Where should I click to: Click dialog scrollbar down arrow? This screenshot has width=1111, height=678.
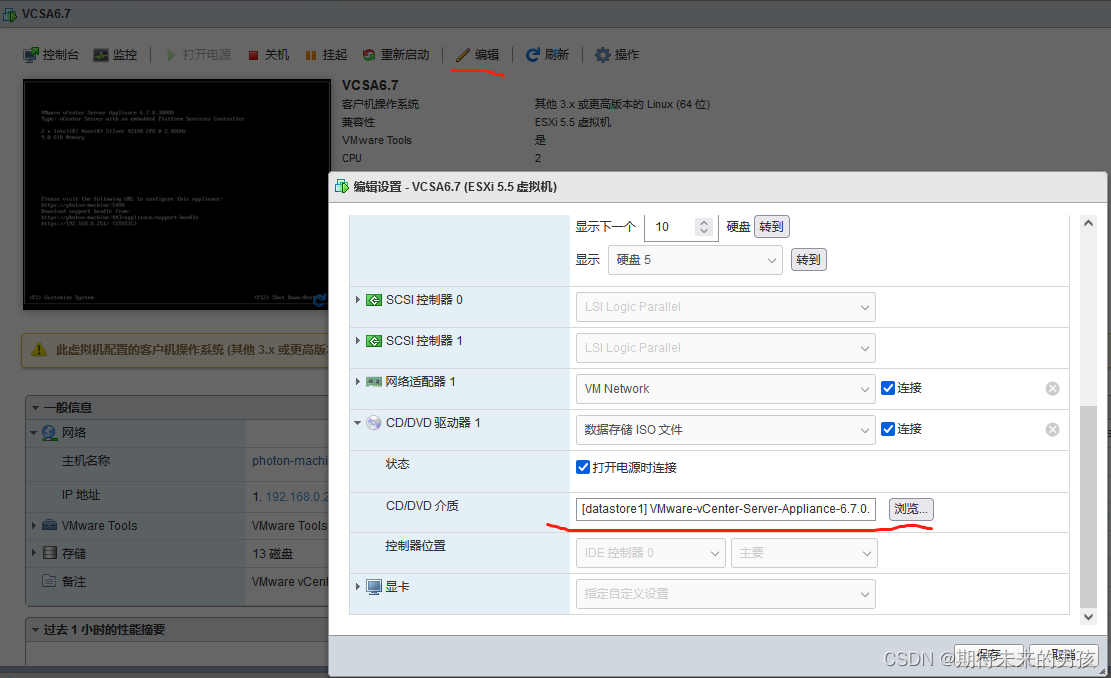1088,617
